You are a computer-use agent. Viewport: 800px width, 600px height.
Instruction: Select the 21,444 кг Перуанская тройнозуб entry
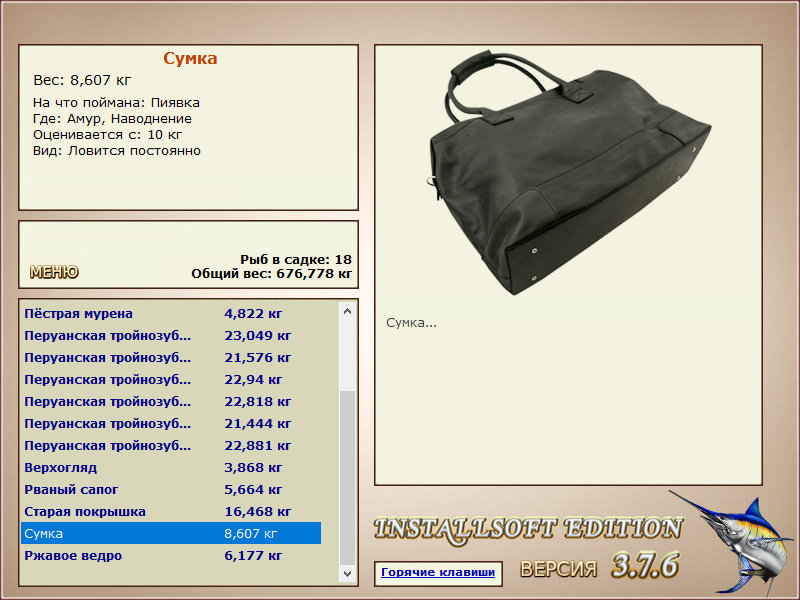click(x=171, y=423)
